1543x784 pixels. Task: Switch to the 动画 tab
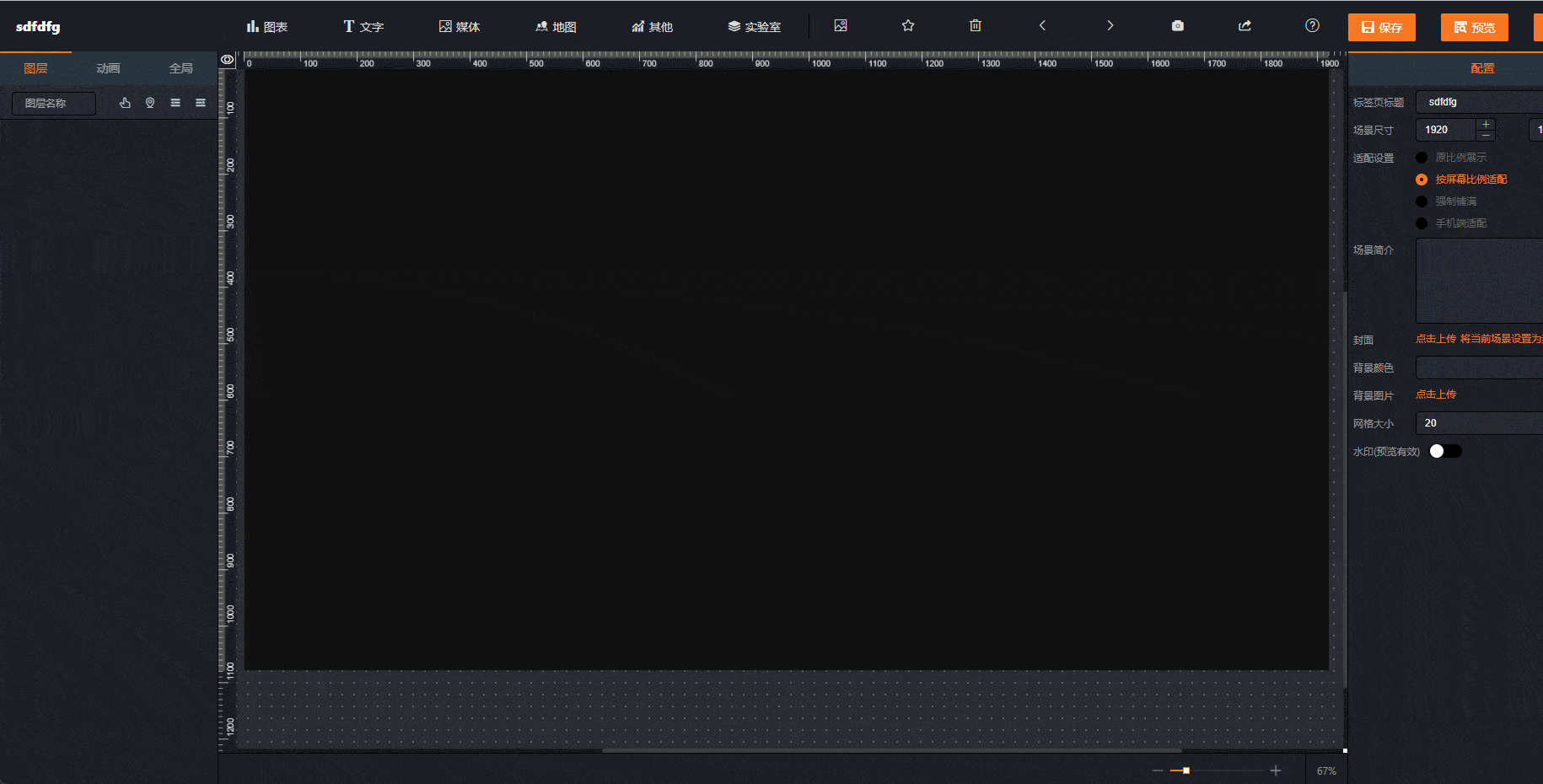click(108, 68)
